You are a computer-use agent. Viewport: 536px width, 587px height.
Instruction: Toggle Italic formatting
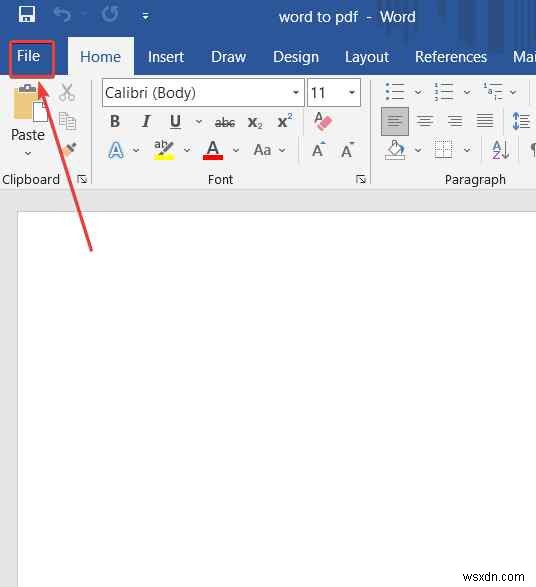[x=146, y=121]
